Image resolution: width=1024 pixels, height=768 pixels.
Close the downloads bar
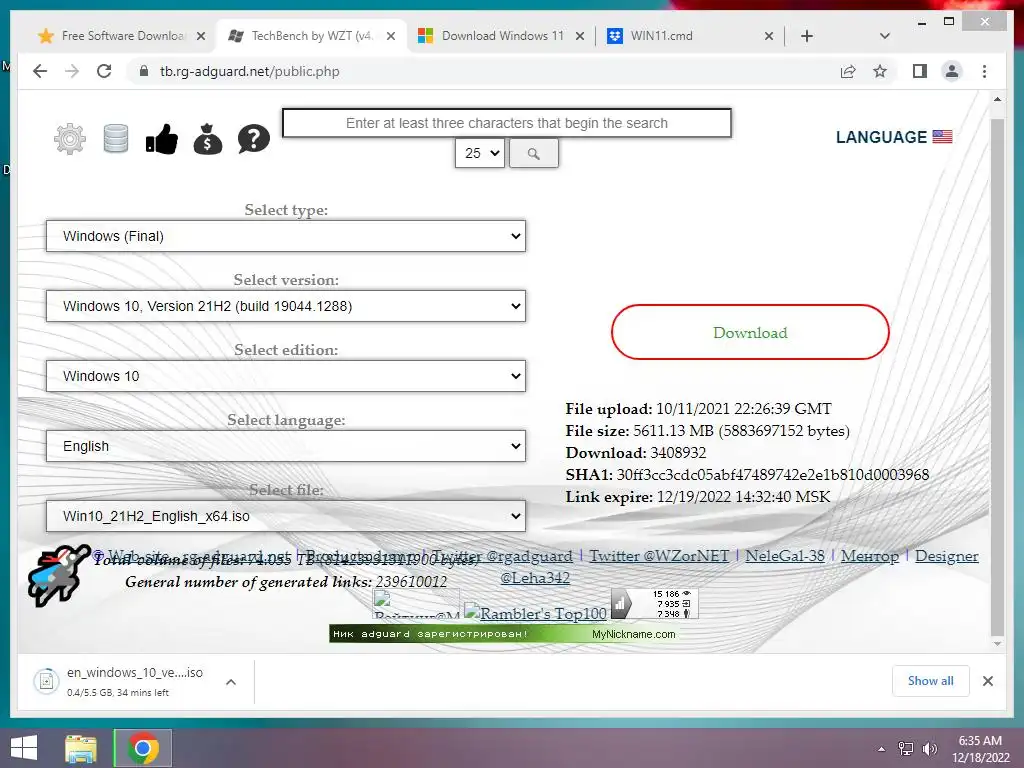coord(987,681)
